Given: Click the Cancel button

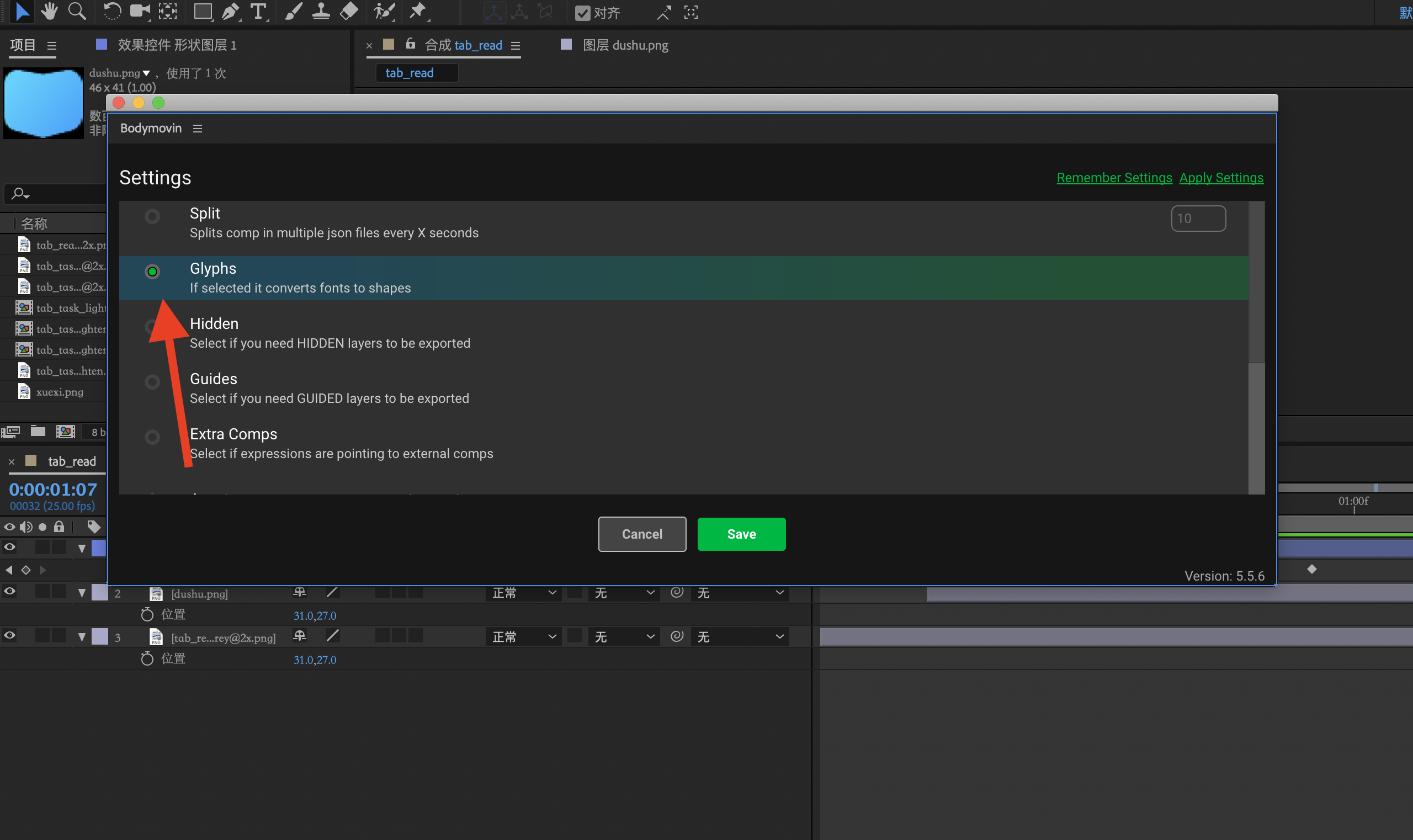Looking at the screenshot, I should pyautogui.click(x=642, y=534).
